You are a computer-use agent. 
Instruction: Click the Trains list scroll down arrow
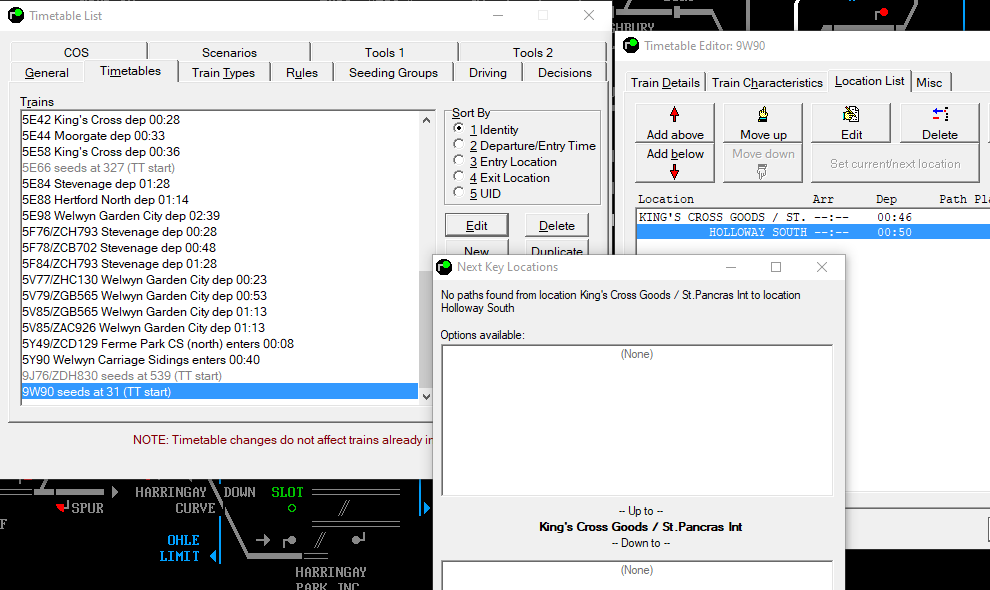[426, 397]
